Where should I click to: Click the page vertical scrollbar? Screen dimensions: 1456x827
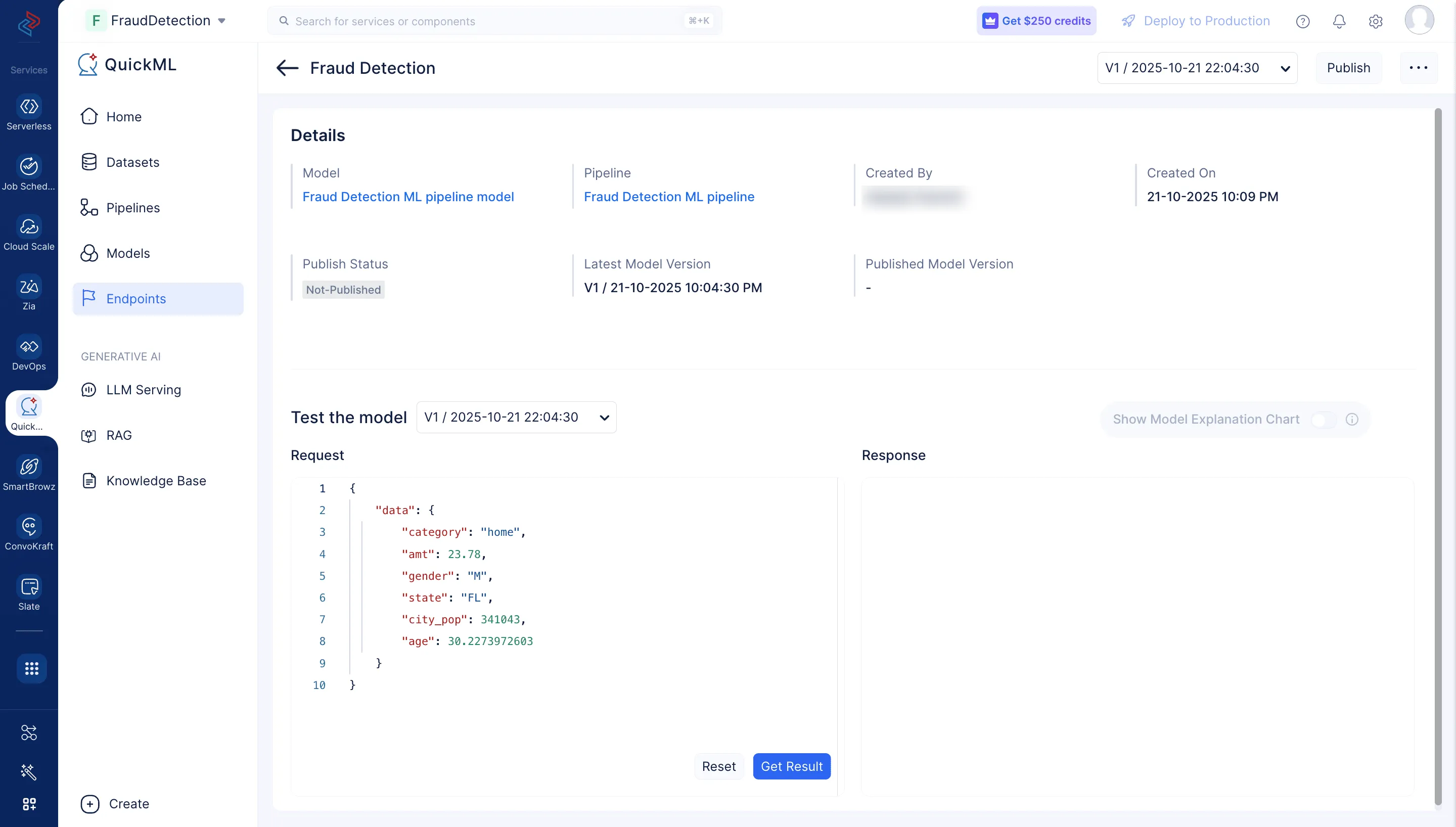tap(1438, 454)
